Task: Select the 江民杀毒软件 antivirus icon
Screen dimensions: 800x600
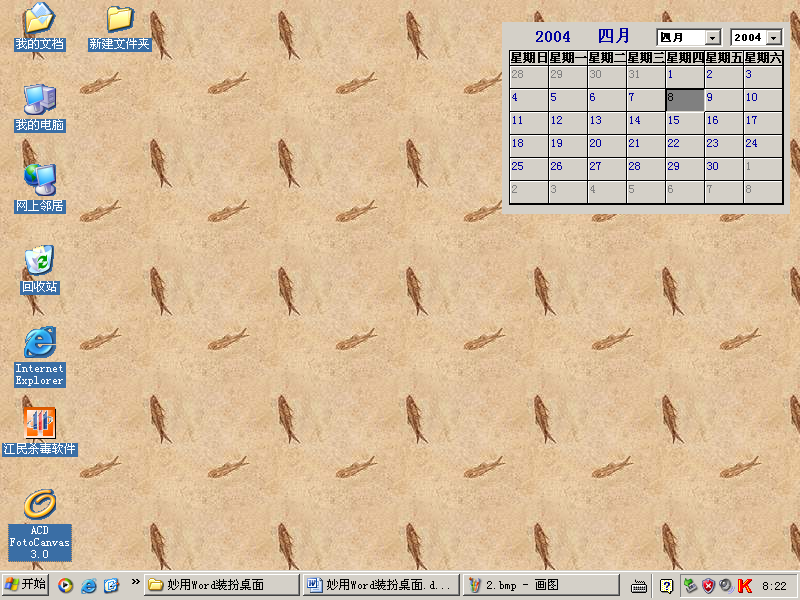Action: (39, 431)
